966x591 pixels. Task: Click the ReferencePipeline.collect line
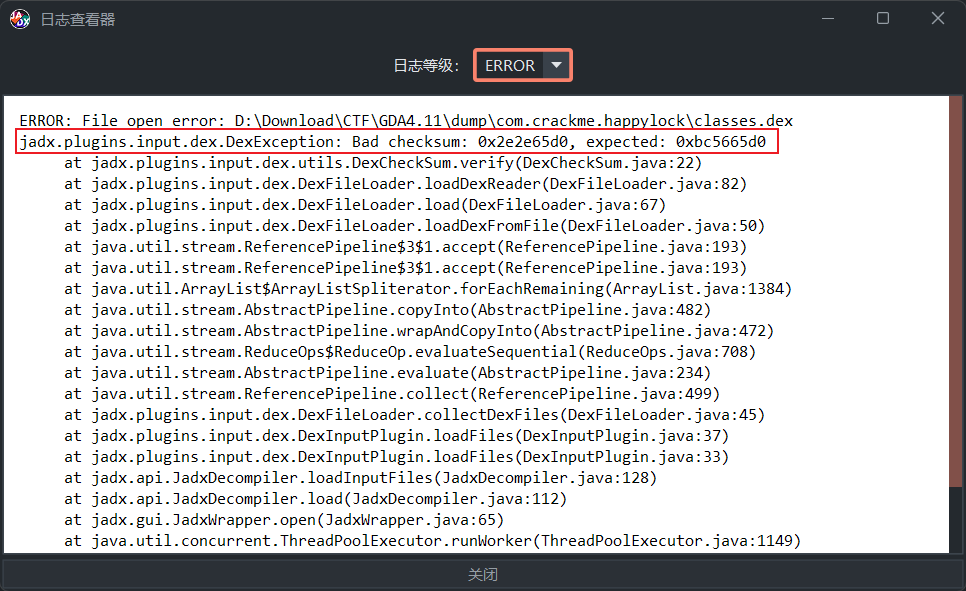392,393
